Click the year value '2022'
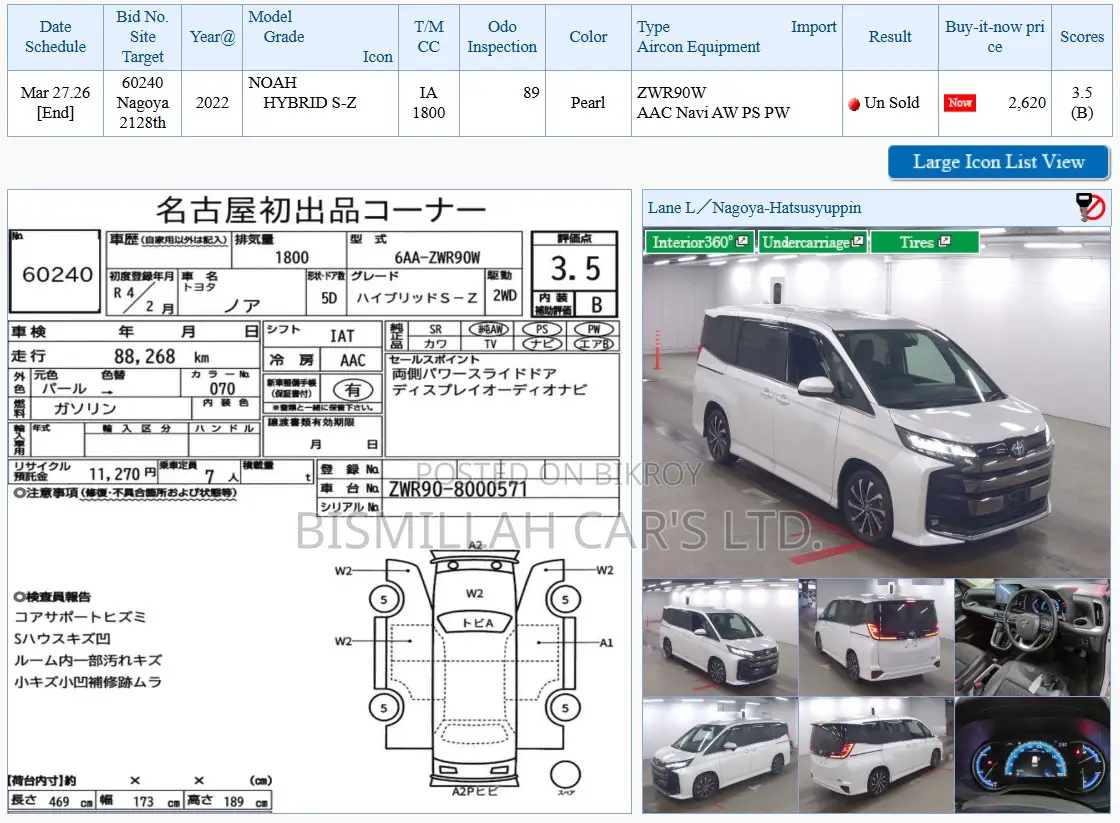Image resolution: width=1120 pixels, height=823 pixels. coord(212,103)
